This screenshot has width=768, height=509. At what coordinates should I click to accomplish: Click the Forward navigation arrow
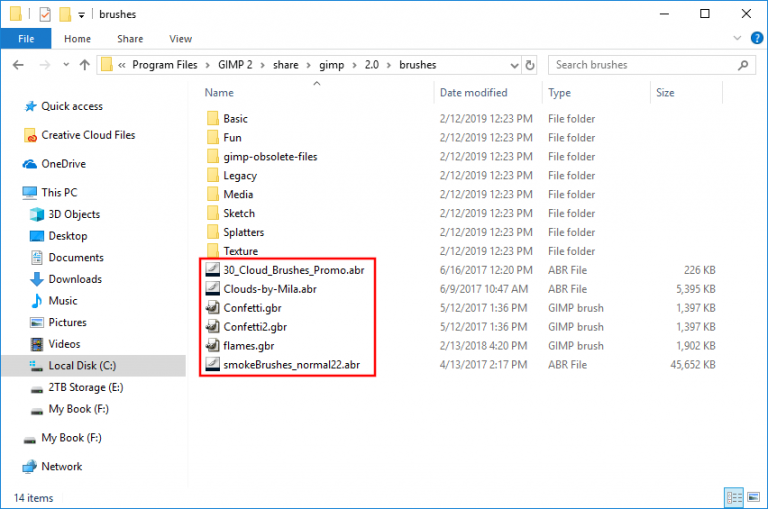tap(45, 65)
